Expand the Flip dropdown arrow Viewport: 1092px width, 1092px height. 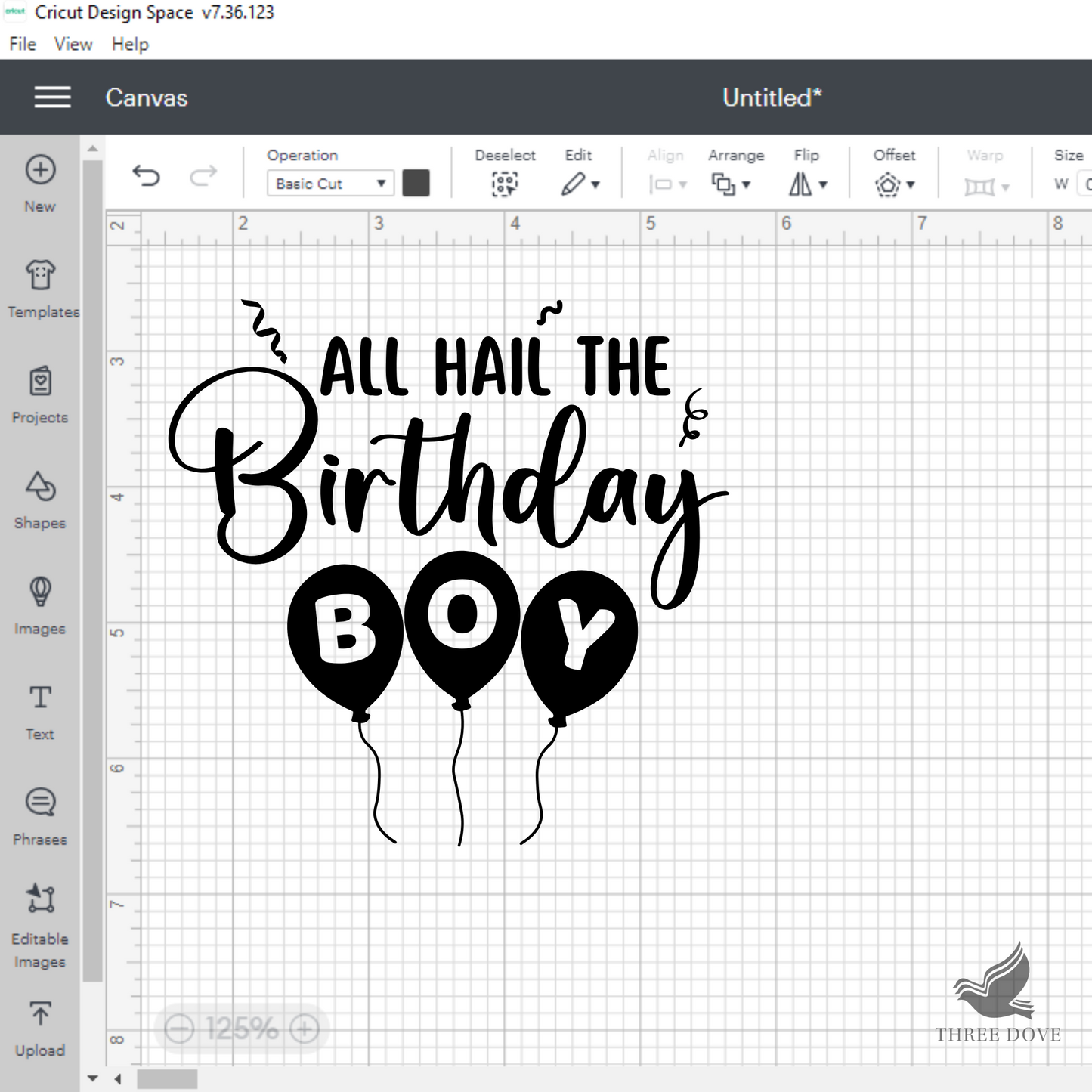click(823, 184)
